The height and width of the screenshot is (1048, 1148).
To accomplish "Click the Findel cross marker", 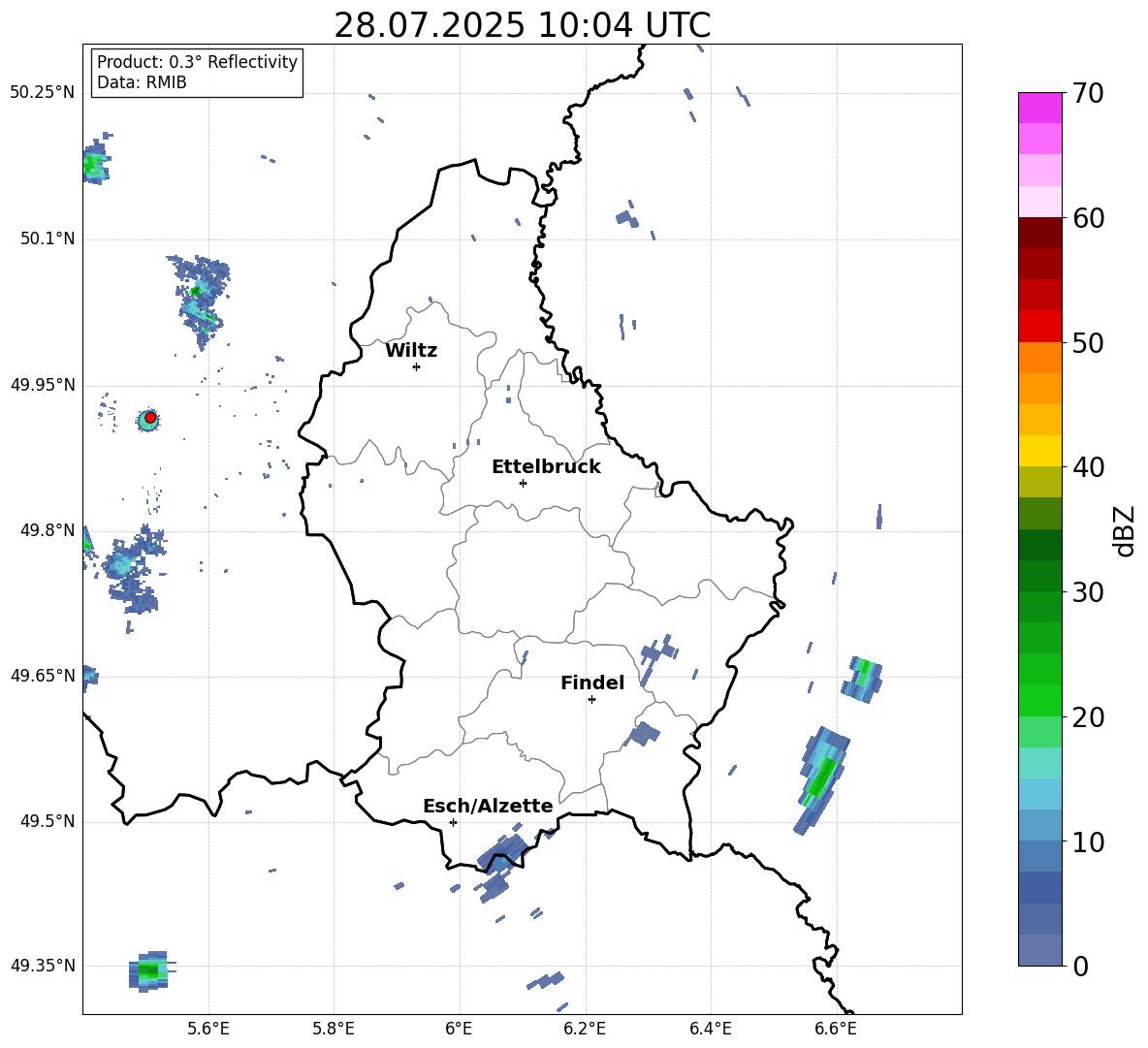I will coord(591,700).
